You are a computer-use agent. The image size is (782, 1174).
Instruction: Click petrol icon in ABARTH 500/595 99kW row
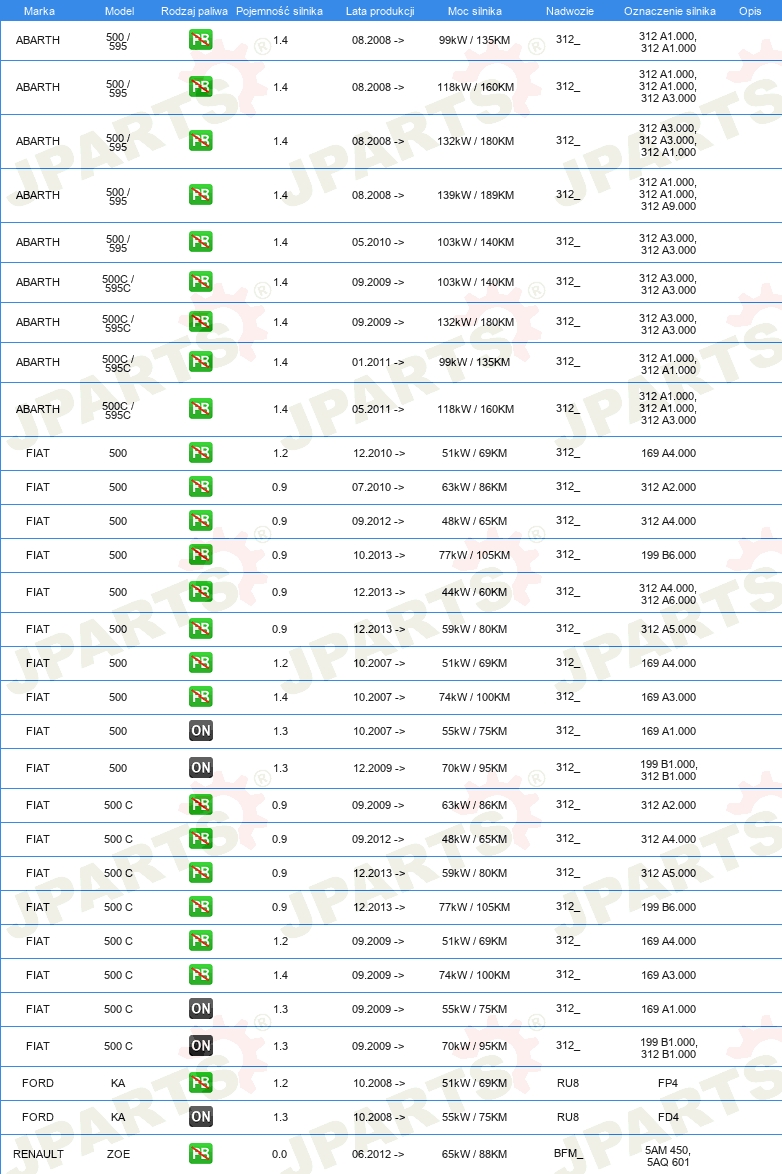[200, 40]
